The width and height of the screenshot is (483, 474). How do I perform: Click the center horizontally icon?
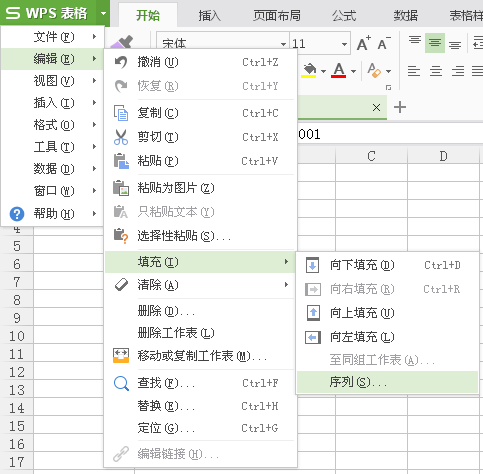click(436, 71)
